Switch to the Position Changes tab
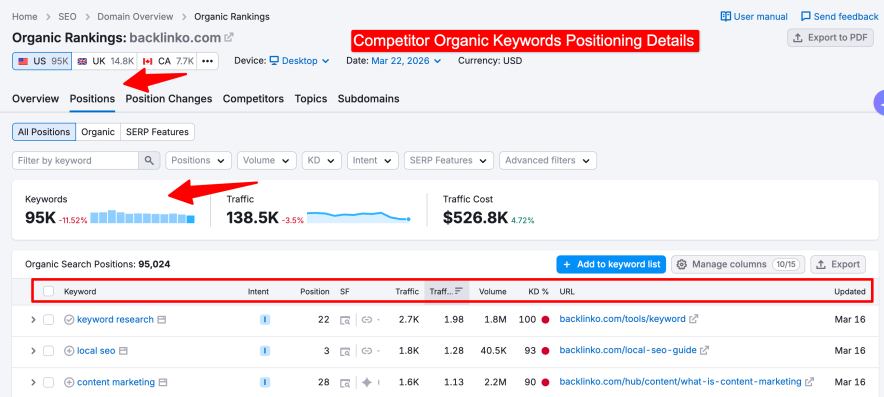Viewport: 884px width, 397px height. click(169, 99)
